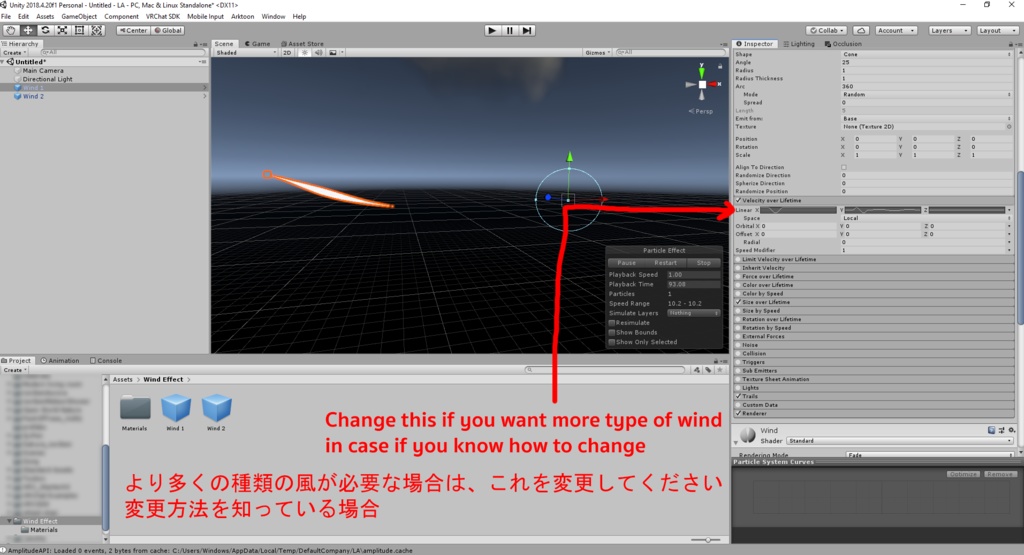Select Main Camera in the Hierarchy
Screen dimensions: 1024x555
pyautogui.click(x=43, y=71)
